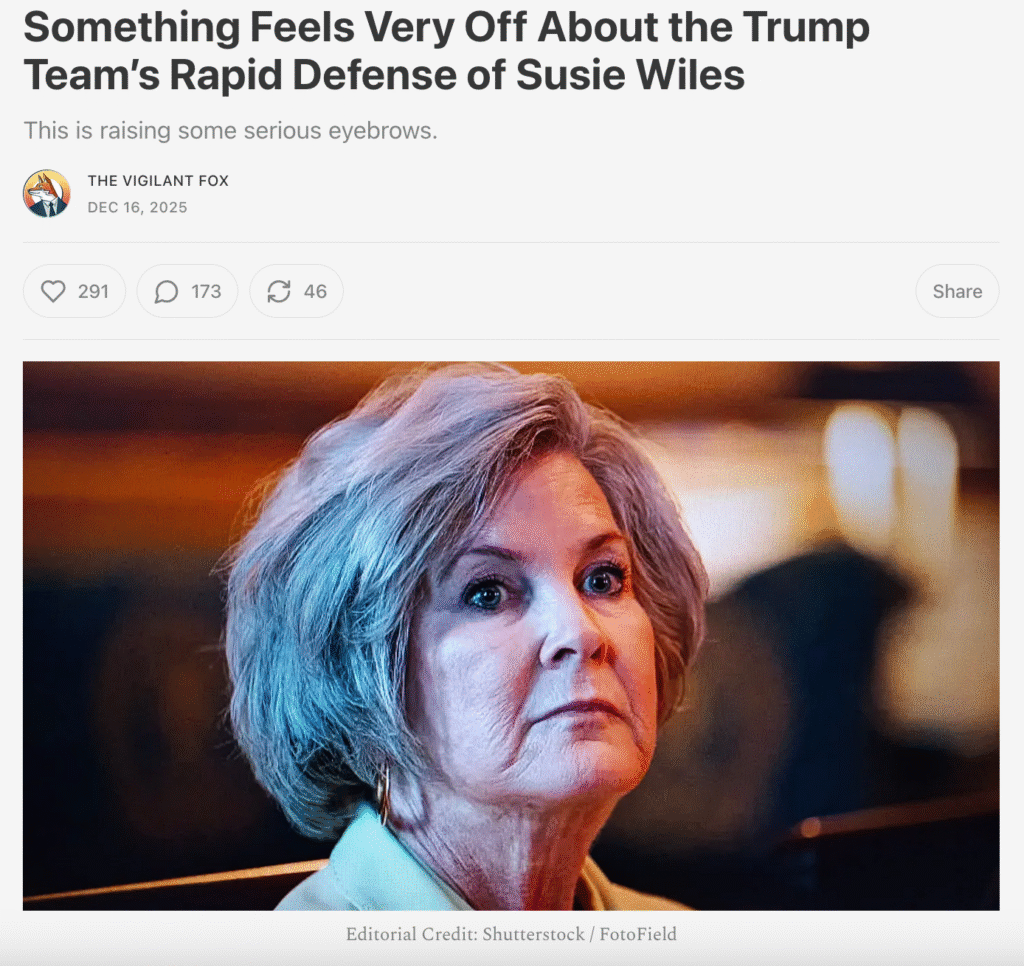Click the 46 restacks count
The image size is (1024, 966).
click(315, 291)
